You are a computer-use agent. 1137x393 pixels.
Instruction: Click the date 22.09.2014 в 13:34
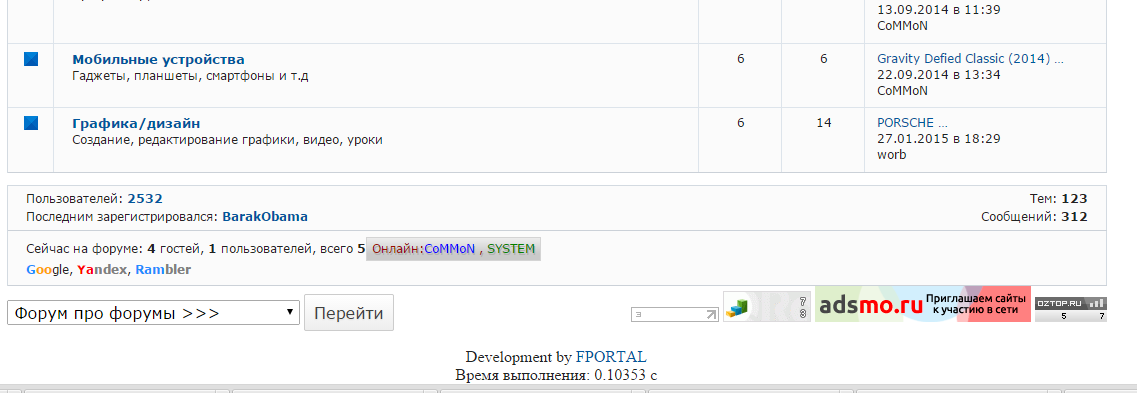pyautogui.click(x=939, y=75)
